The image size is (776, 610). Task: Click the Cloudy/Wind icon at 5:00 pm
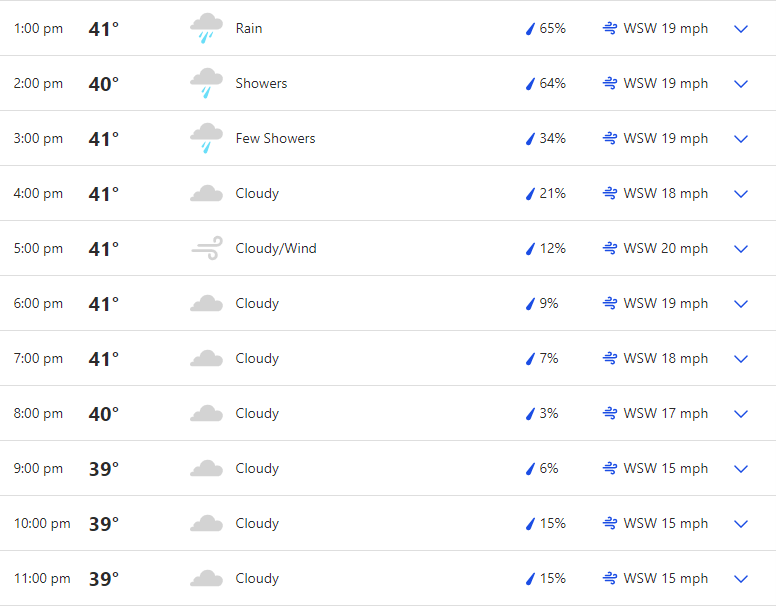pyautogui.click(x=207, y=248)
